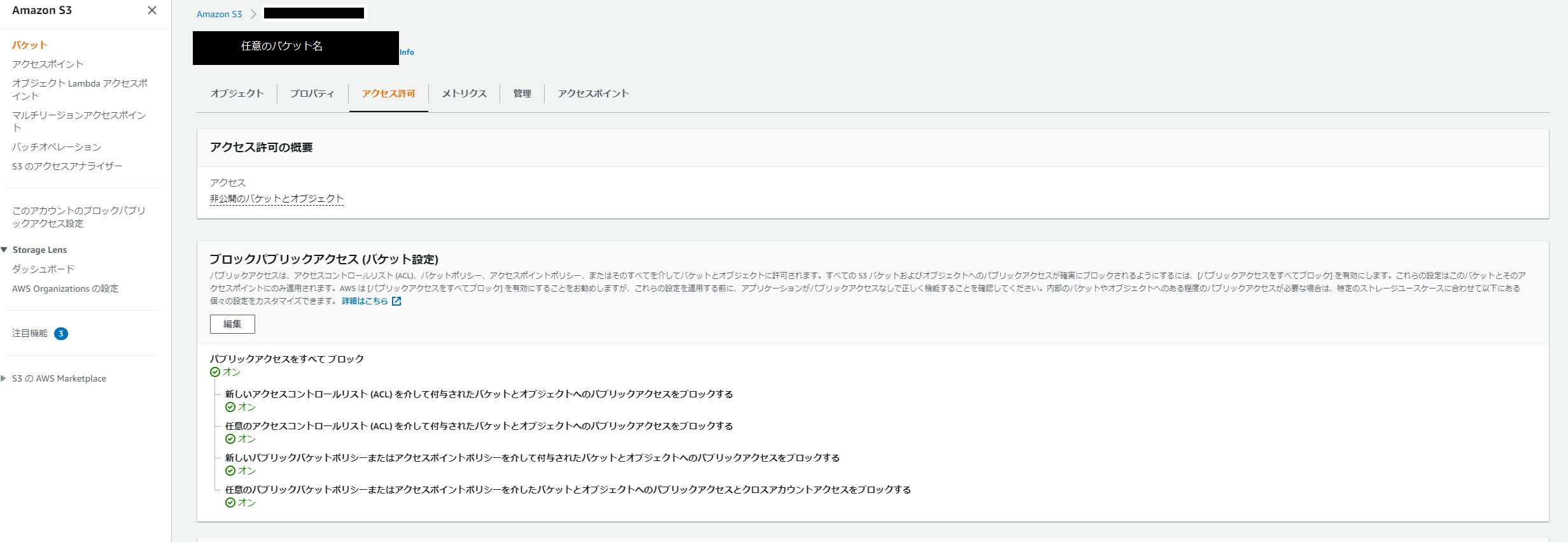The width and height of the screenshot is (1568, 542).
Task: Select the メトリクス tab
Action: tap(465, 94)
